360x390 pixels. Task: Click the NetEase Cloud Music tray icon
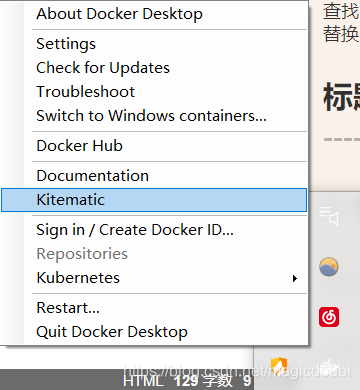coord(329,317)
